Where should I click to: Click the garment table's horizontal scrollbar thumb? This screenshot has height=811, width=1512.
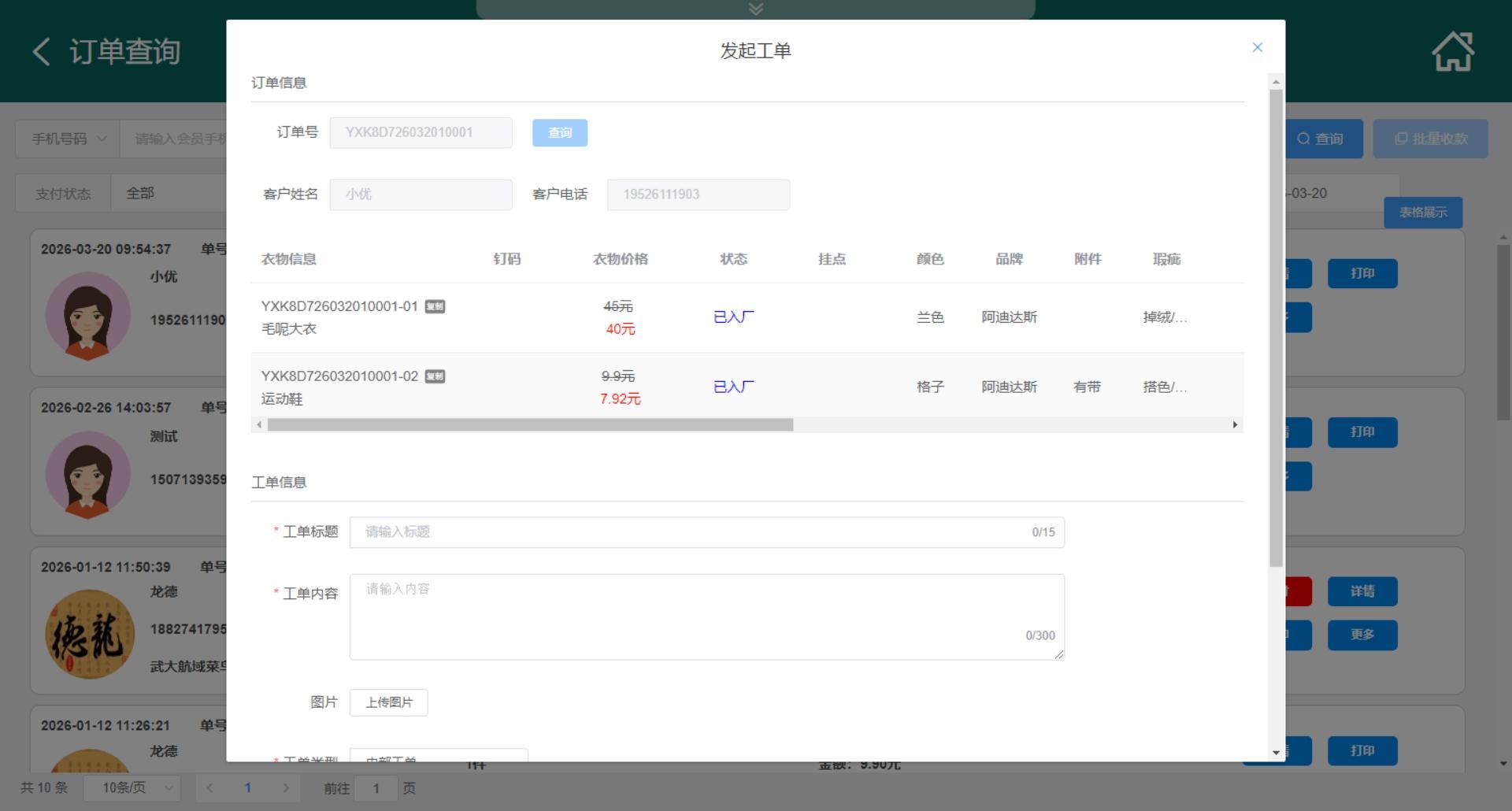(x=529, y=425)
